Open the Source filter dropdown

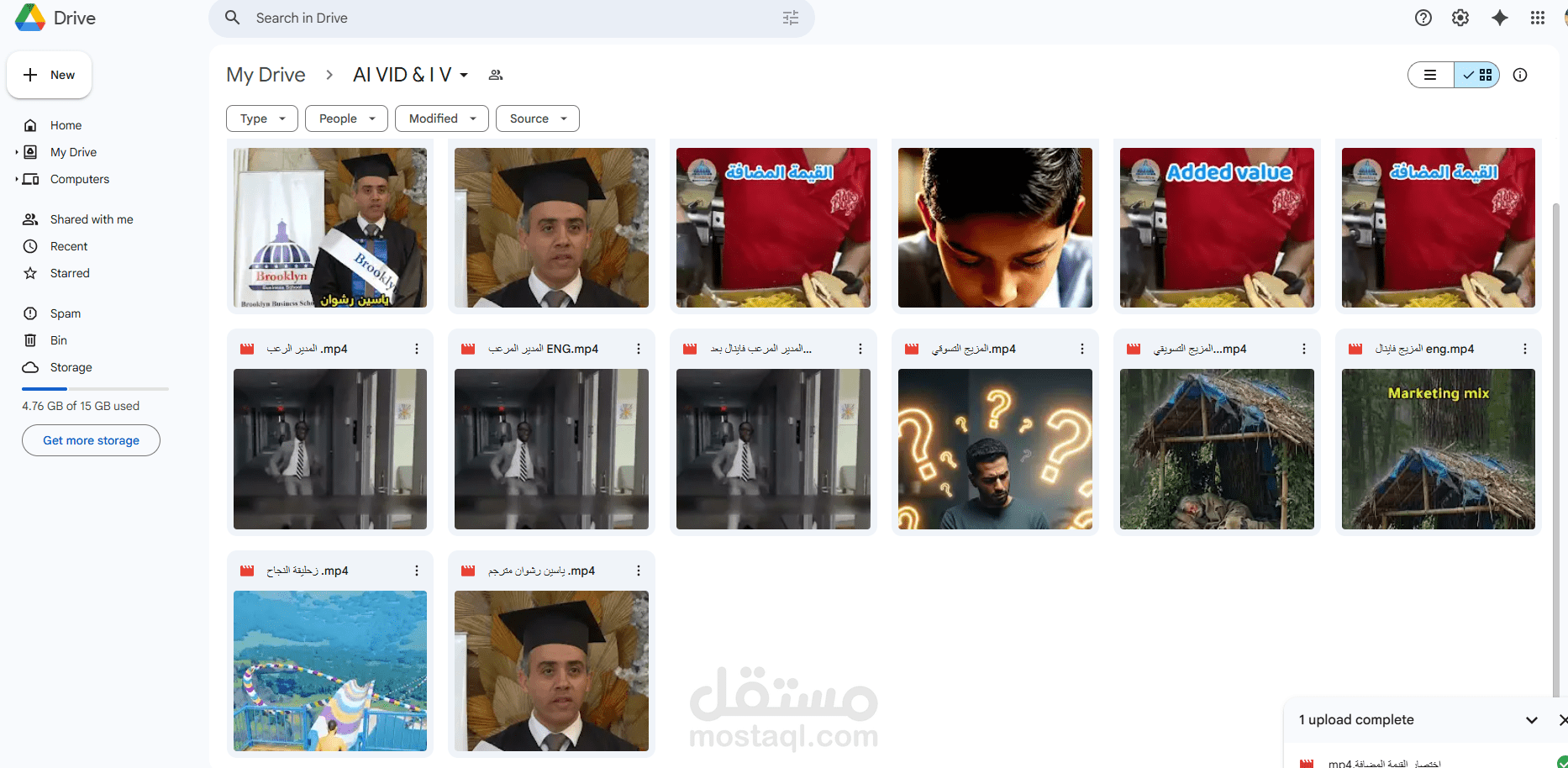tap(537, 118)
